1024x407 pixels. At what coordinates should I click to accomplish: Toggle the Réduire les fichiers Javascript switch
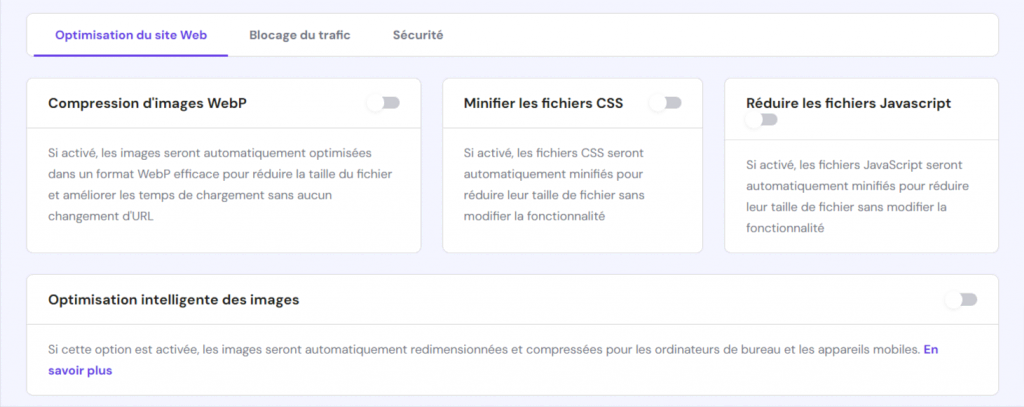[x=761, y=120]
